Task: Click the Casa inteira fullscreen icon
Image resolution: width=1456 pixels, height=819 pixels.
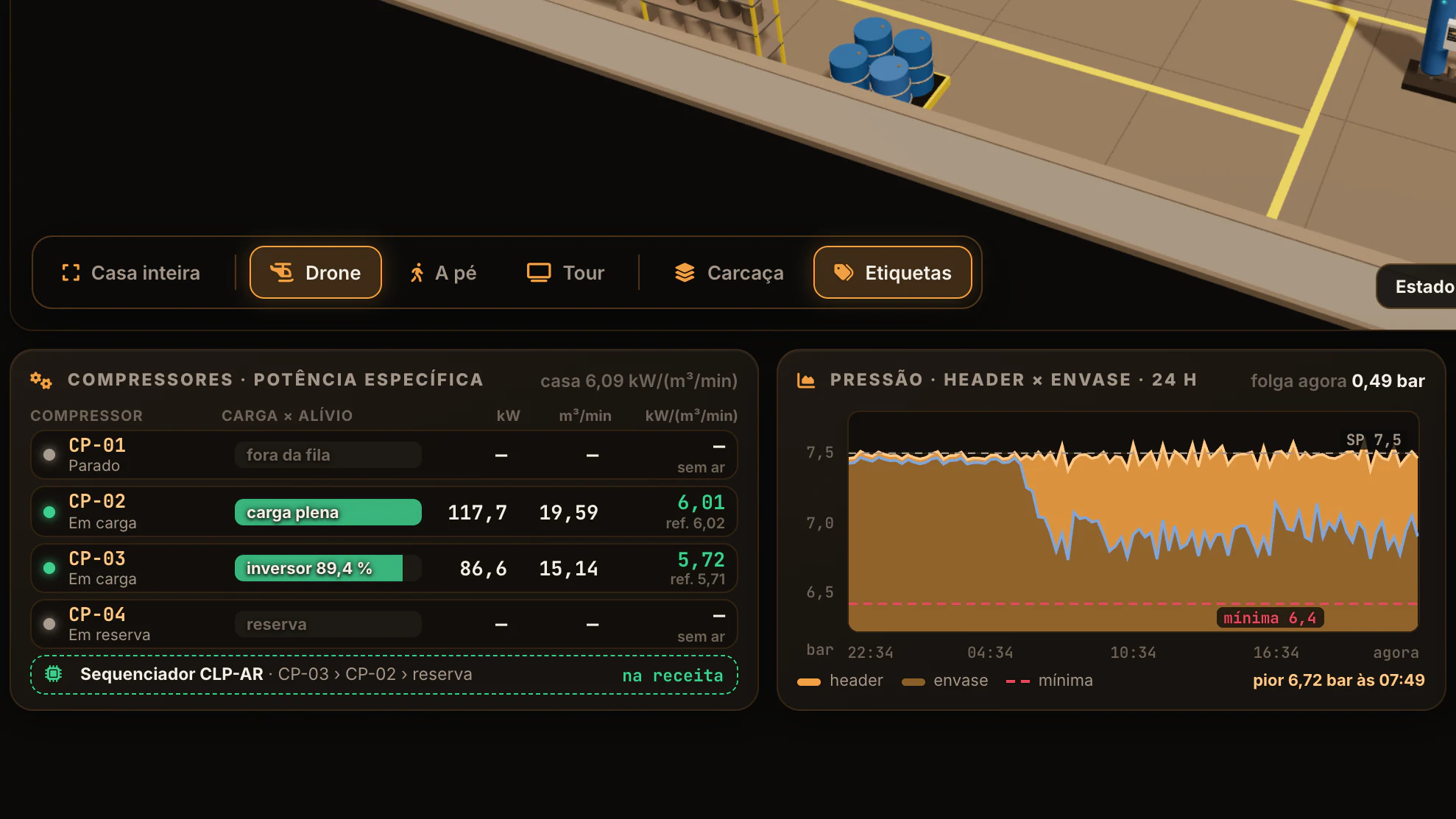Action: pos(71,273)
